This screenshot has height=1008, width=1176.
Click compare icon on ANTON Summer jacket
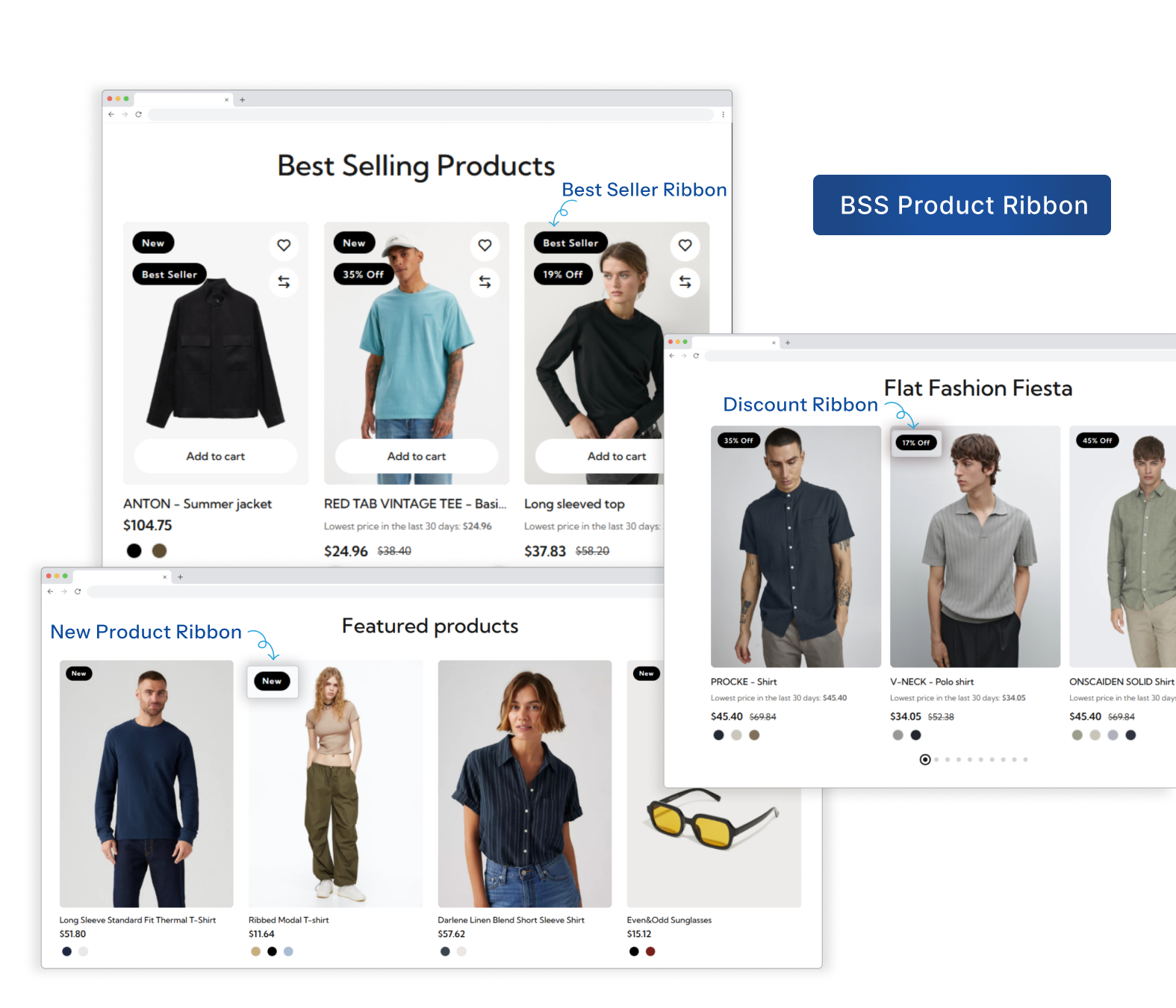point(284,281)
